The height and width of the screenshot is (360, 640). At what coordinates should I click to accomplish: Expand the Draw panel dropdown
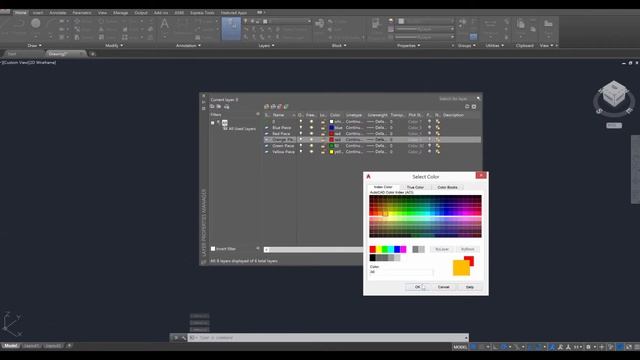click(x=35, y=46)
